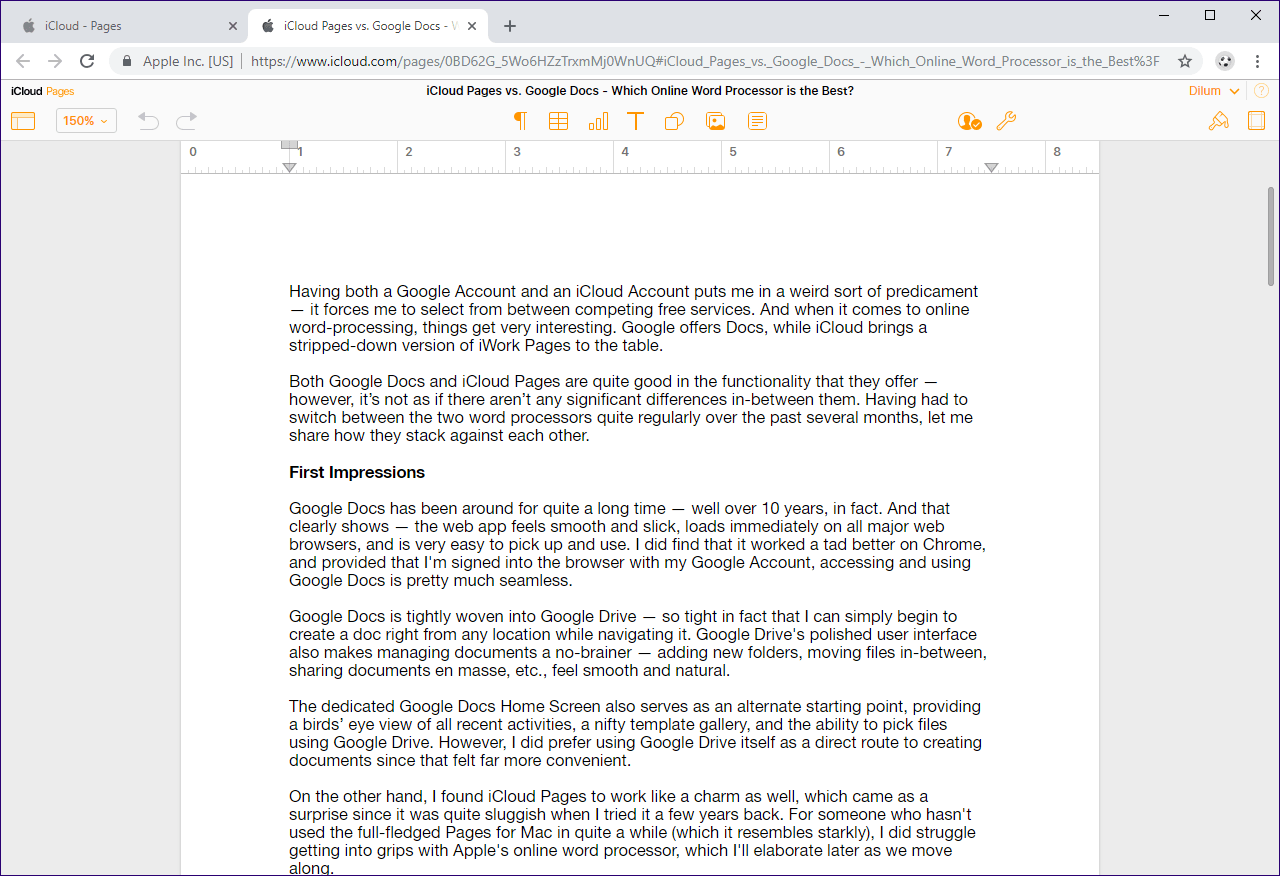The width and height of the screenshot is (1280, 876).
Task: Click the left margin marker on the ruler
Action: (x=289, y=167)
